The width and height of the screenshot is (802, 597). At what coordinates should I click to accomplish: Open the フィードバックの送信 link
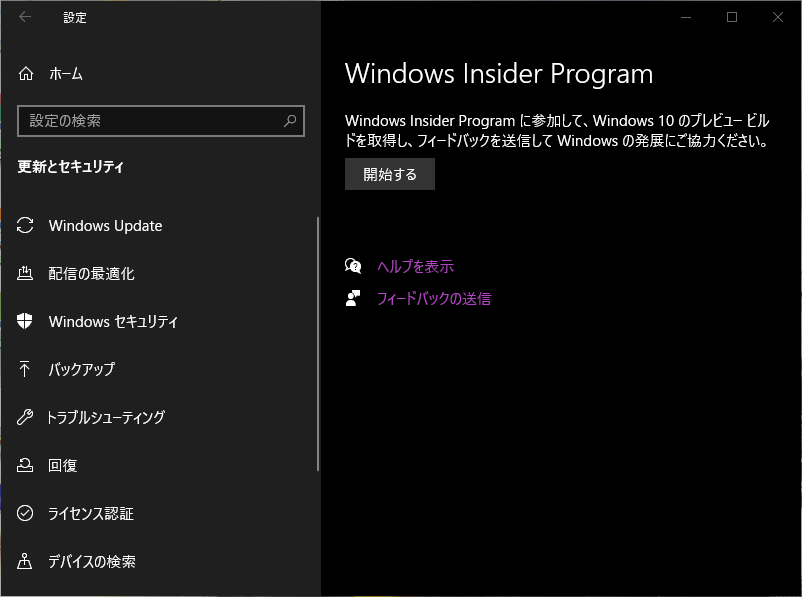pos(434,298)
